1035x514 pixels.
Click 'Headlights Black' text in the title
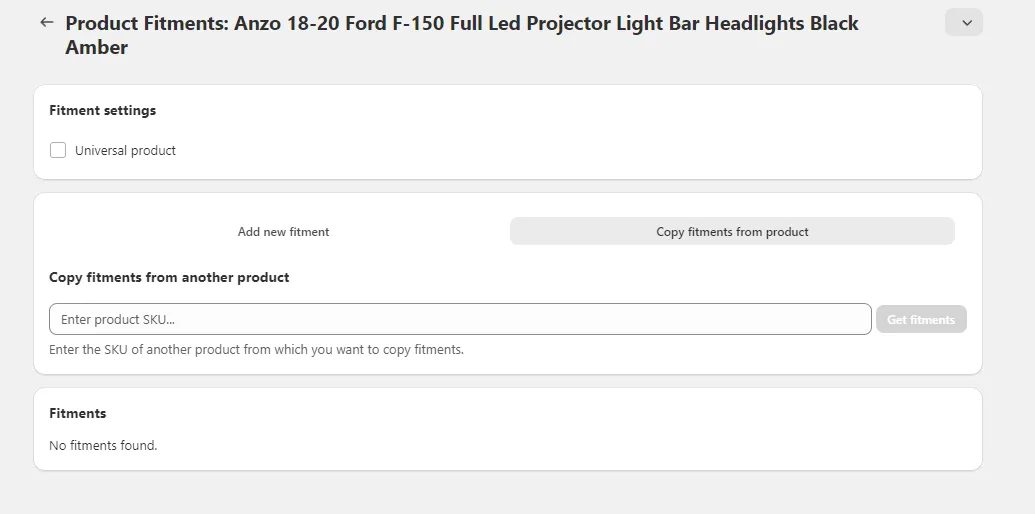781,23
